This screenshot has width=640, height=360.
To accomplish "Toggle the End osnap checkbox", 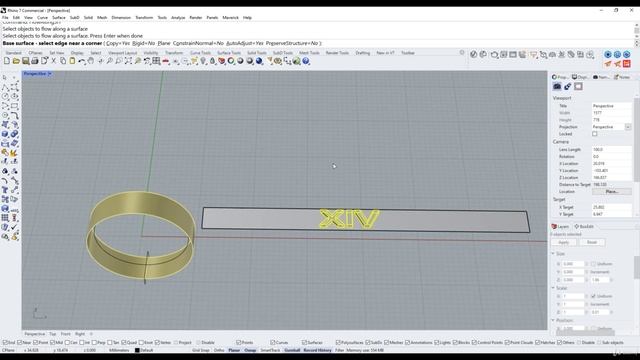I will [5, 342].
